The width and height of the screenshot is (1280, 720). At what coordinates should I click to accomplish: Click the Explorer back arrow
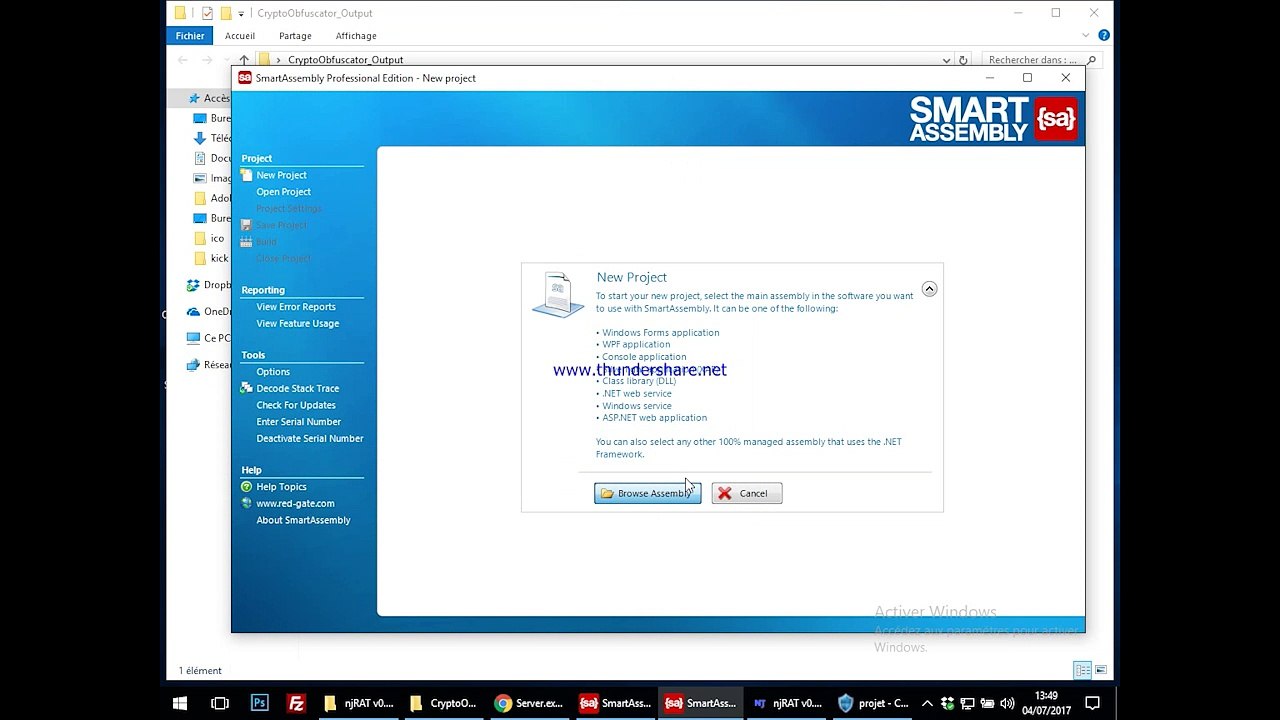(183, 60)
